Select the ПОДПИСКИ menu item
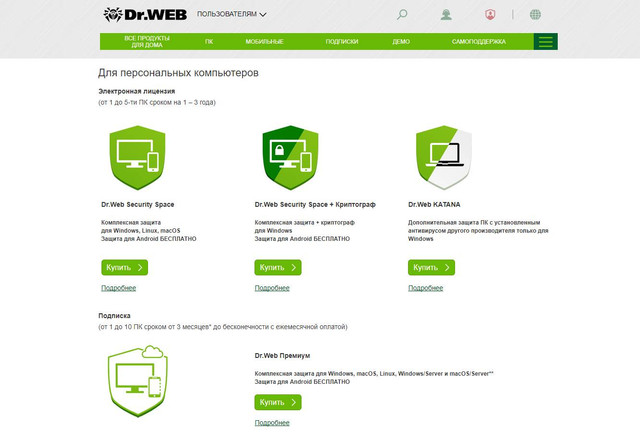 coord(342,42)
